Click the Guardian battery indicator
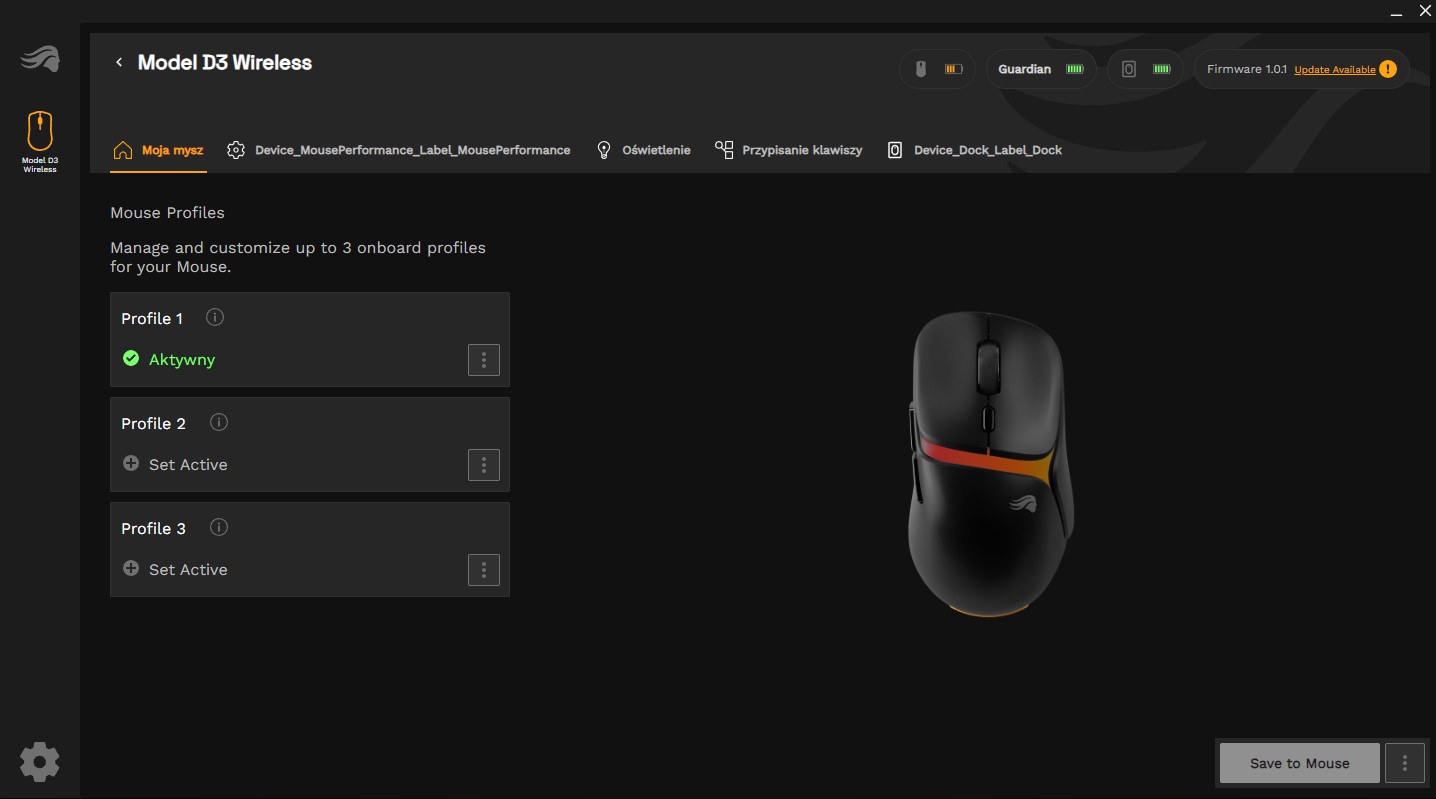Viewport: 1436px width, 799px height. point(1041,69)
